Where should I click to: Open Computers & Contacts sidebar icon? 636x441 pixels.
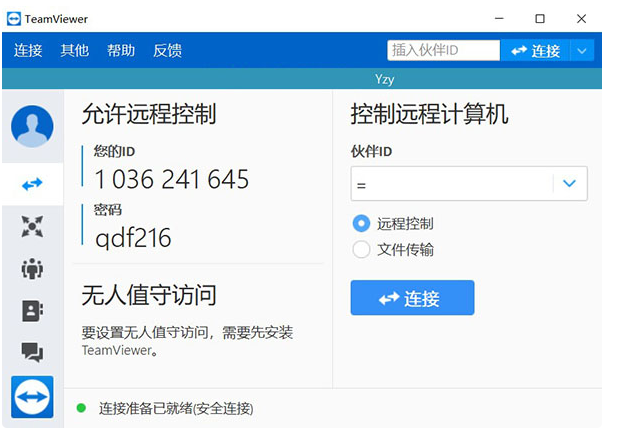tap(32, 311)
